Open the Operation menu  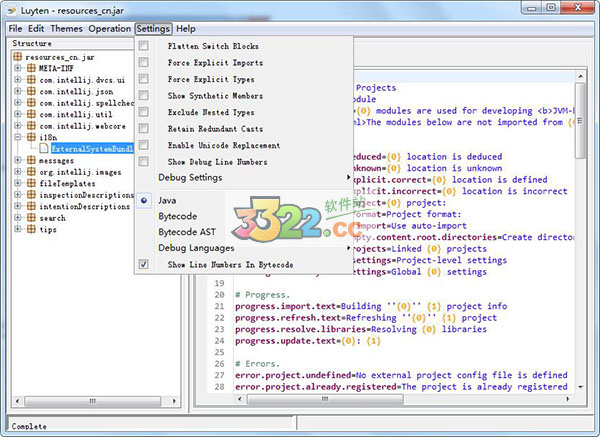click(x=109, y=29)
